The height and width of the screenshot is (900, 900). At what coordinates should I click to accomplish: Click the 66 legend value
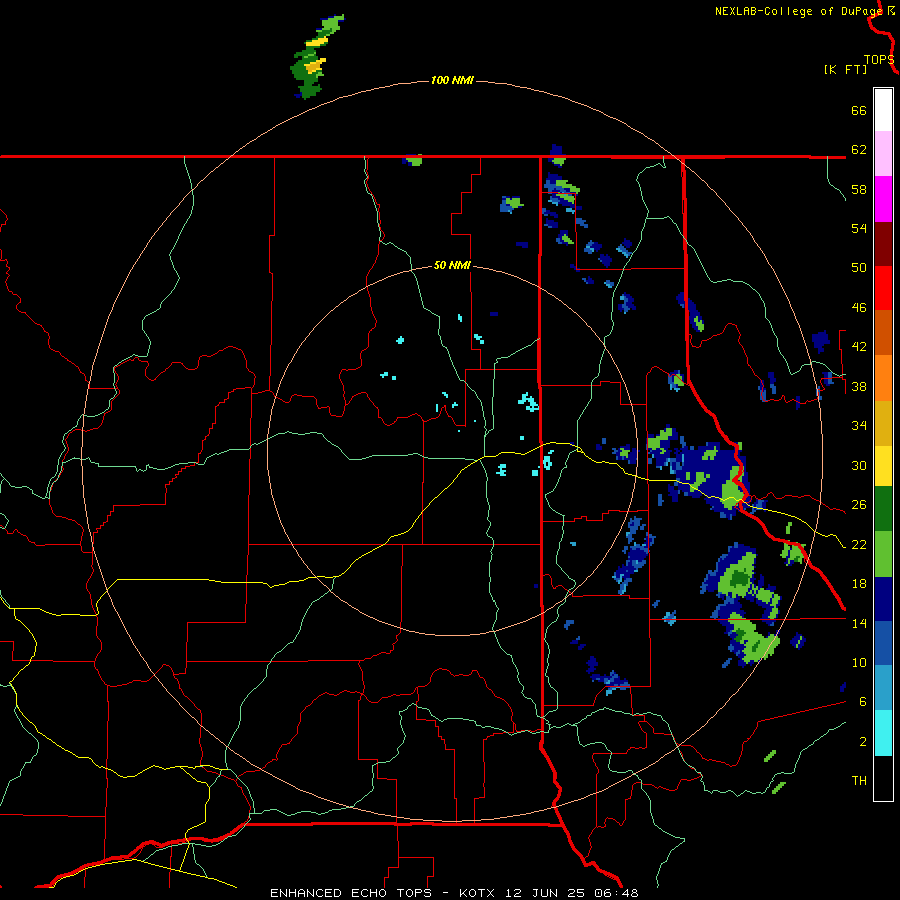coord(859,110)
